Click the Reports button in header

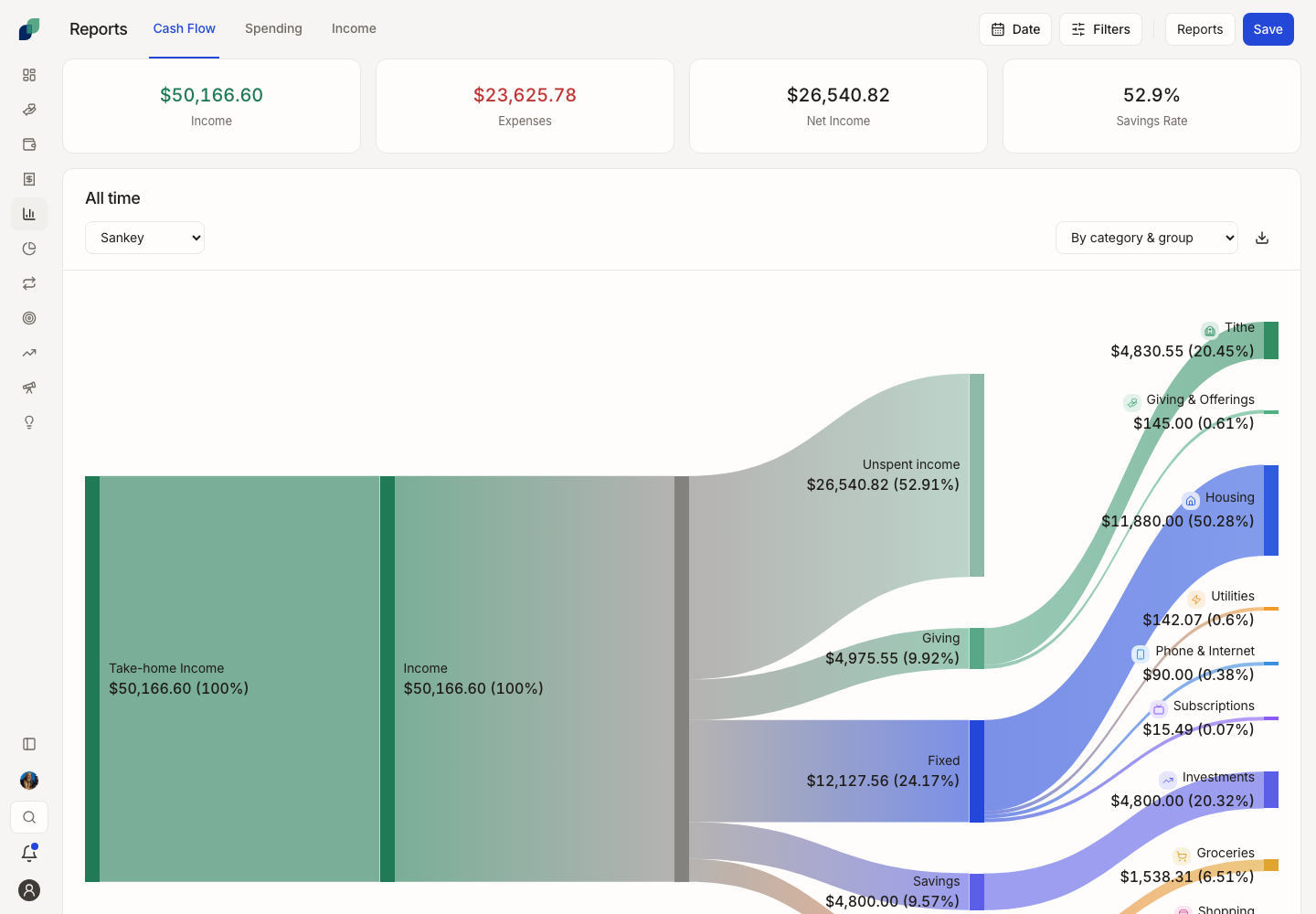(1200, 29)
